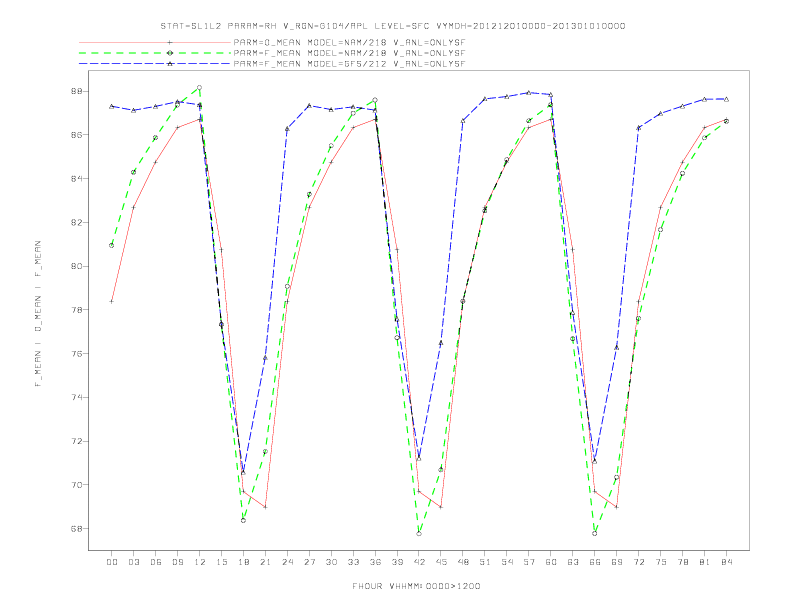
Task: Click x-axis tick label 06
Action: tap(156, 562)
